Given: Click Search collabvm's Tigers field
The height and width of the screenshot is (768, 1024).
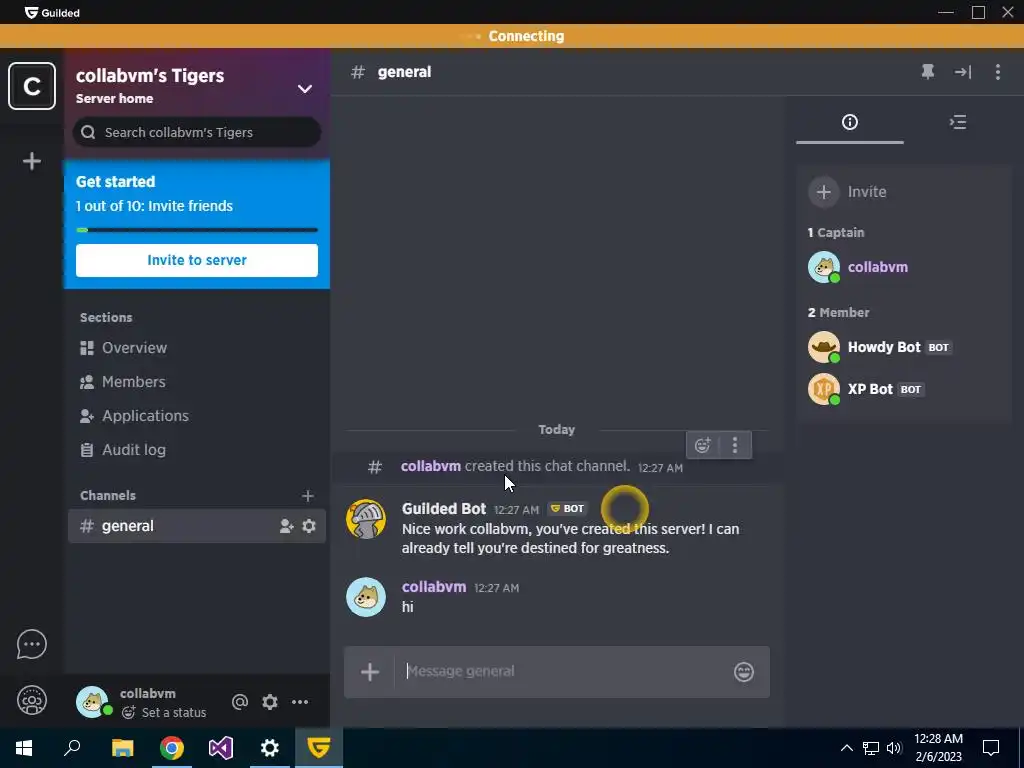Looking at the screenshot, I should tap(197, 133).
